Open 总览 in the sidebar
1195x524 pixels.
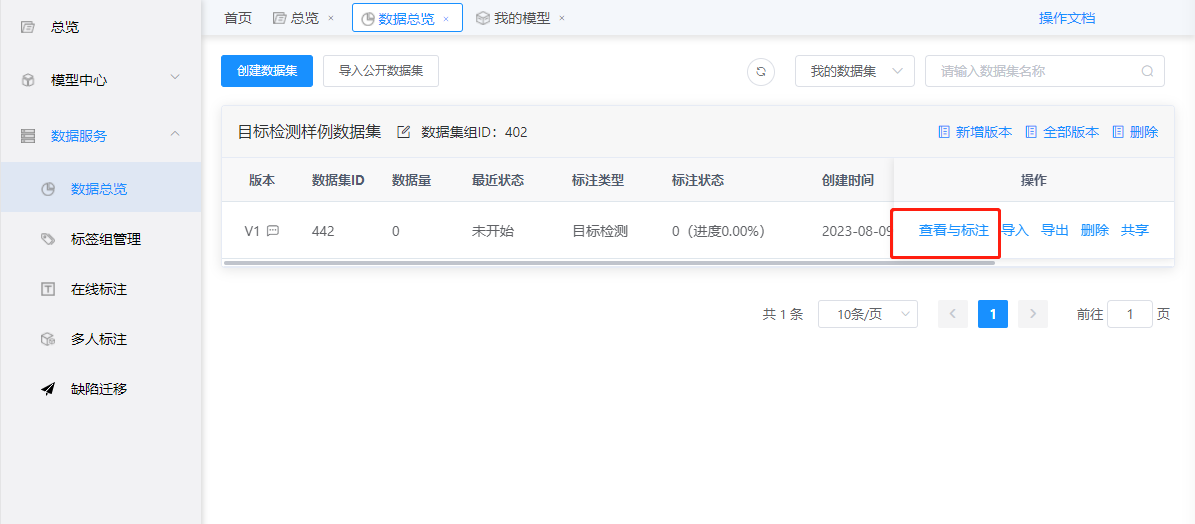tap(101, 27)
